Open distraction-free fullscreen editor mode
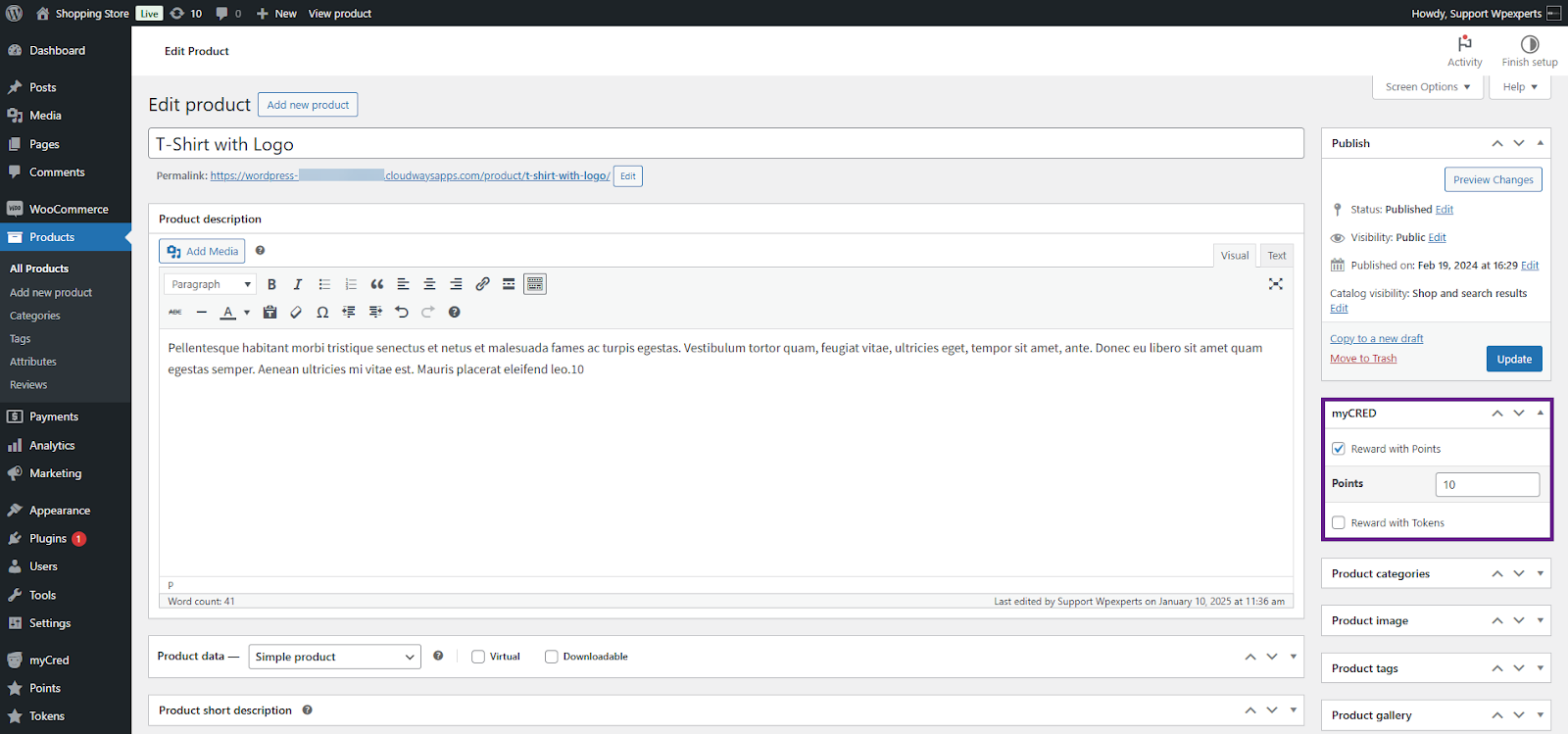 point(1275,284)
